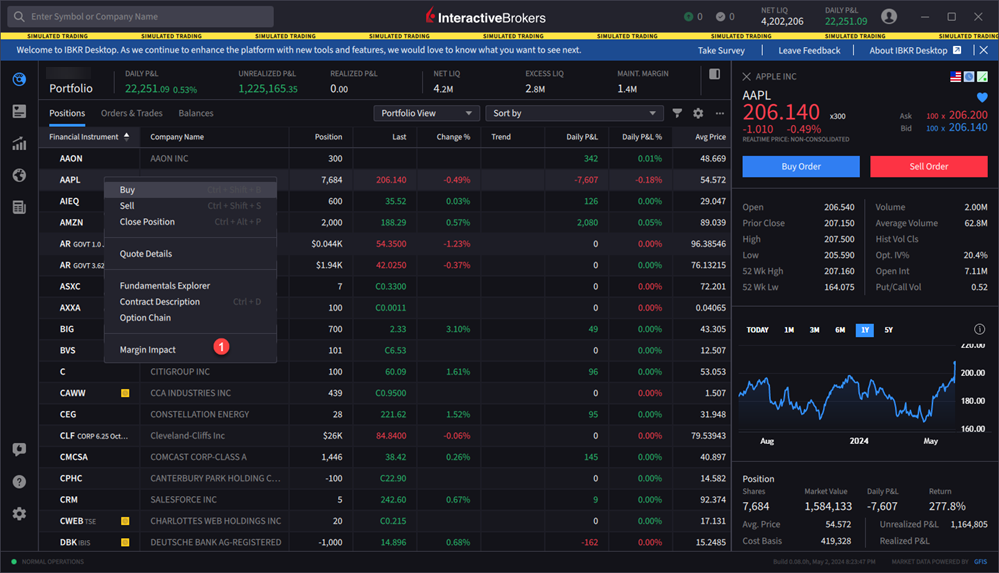Click the search magnifier icon
The width and height of the screenshot is (999, 573).
(19, 17)
